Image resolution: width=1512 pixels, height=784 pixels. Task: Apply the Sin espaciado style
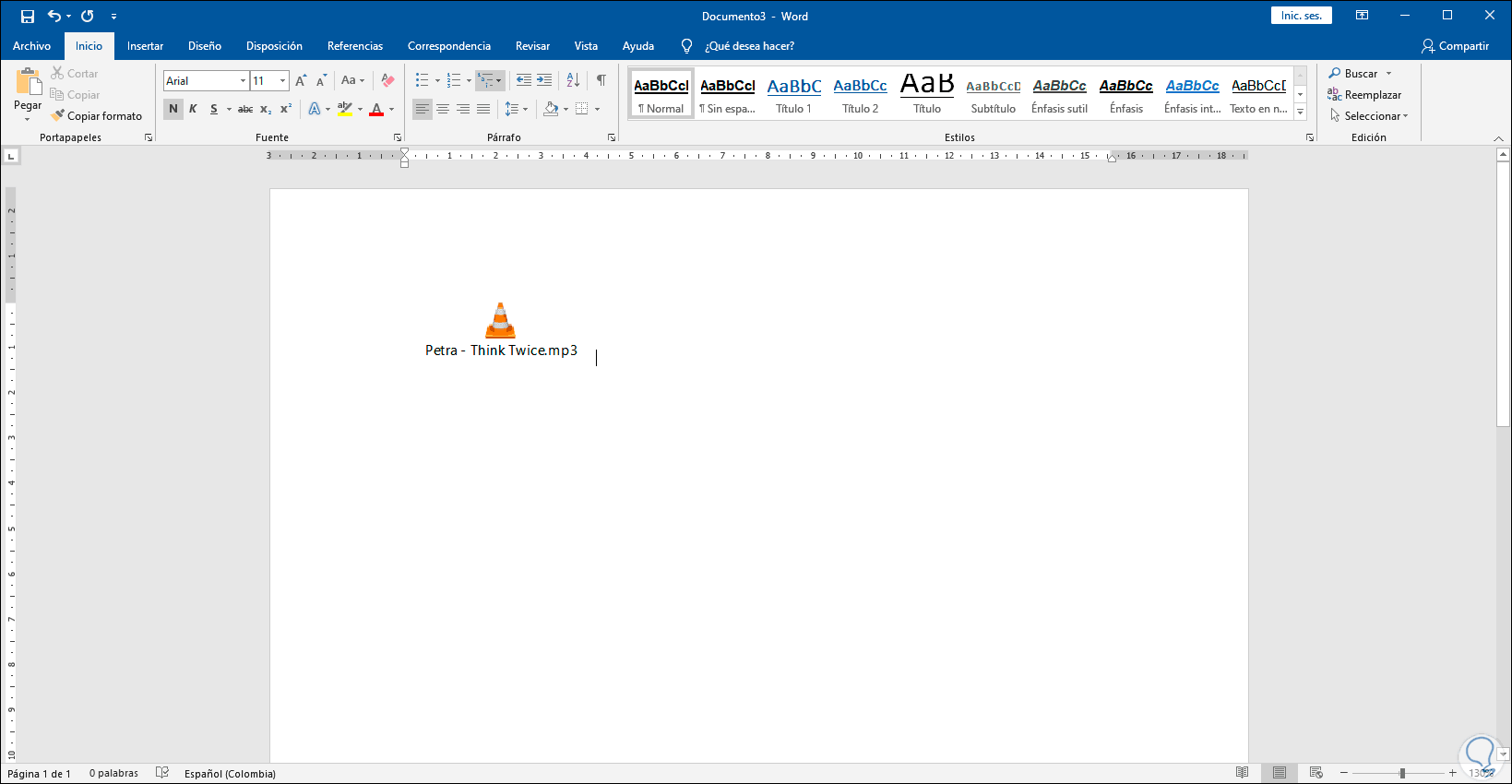(728, 94)
